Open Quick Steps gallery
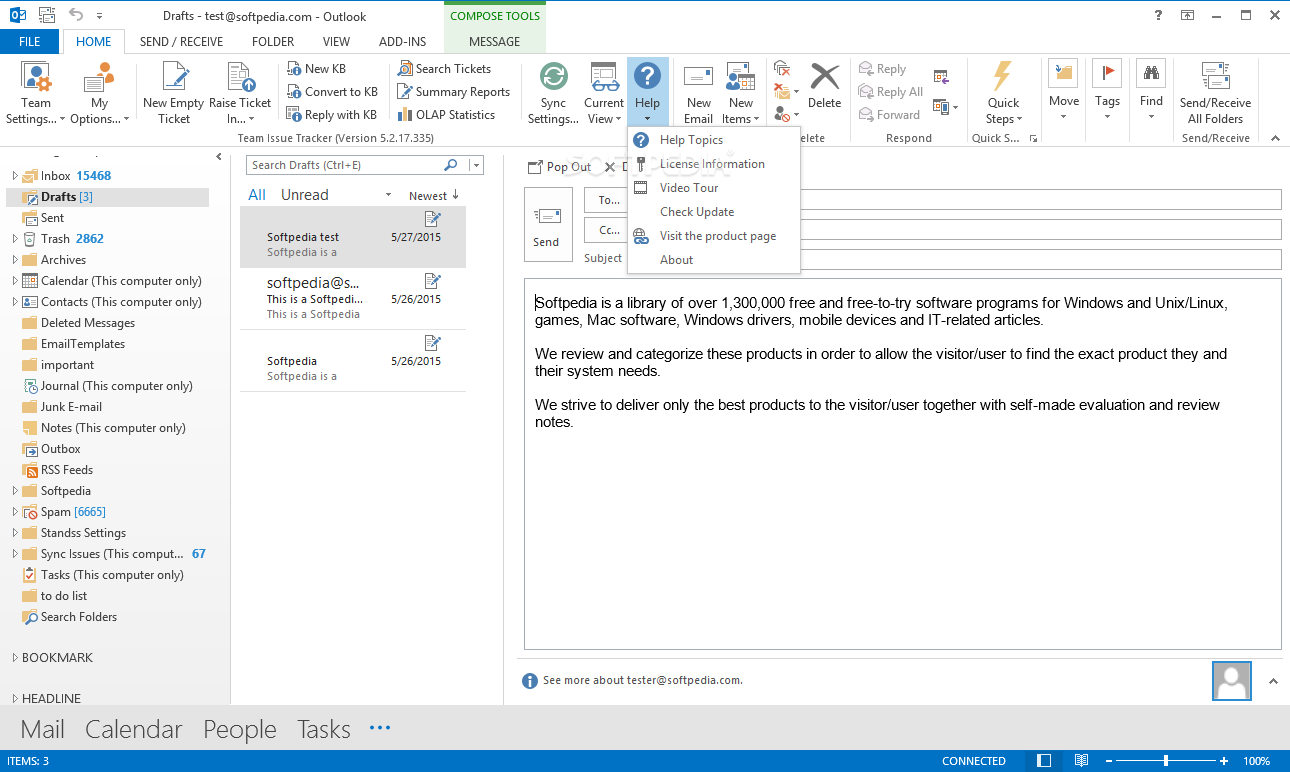This screenshot has width=1290, height=772. [x=1003, y=93]
